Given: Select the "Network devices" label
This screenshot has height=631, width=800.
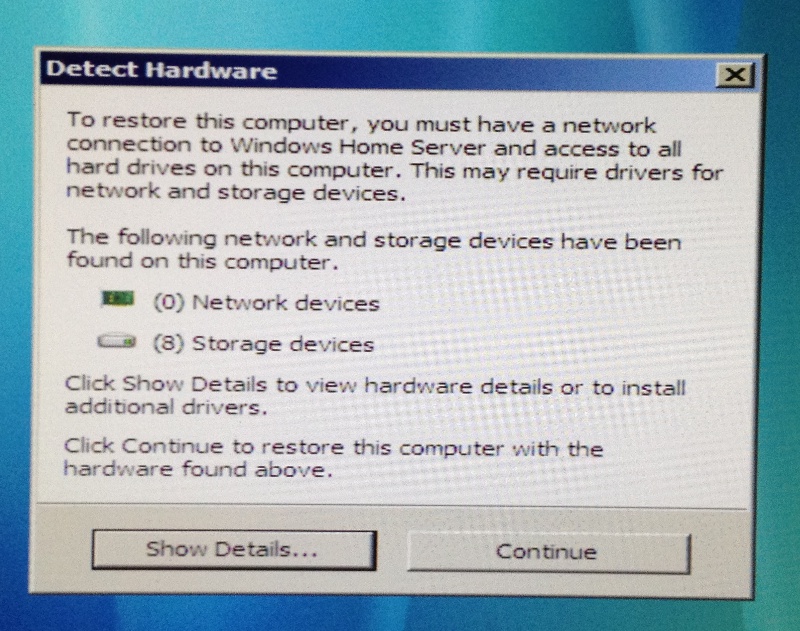Looking at the screenshot, I should [286, 303].
